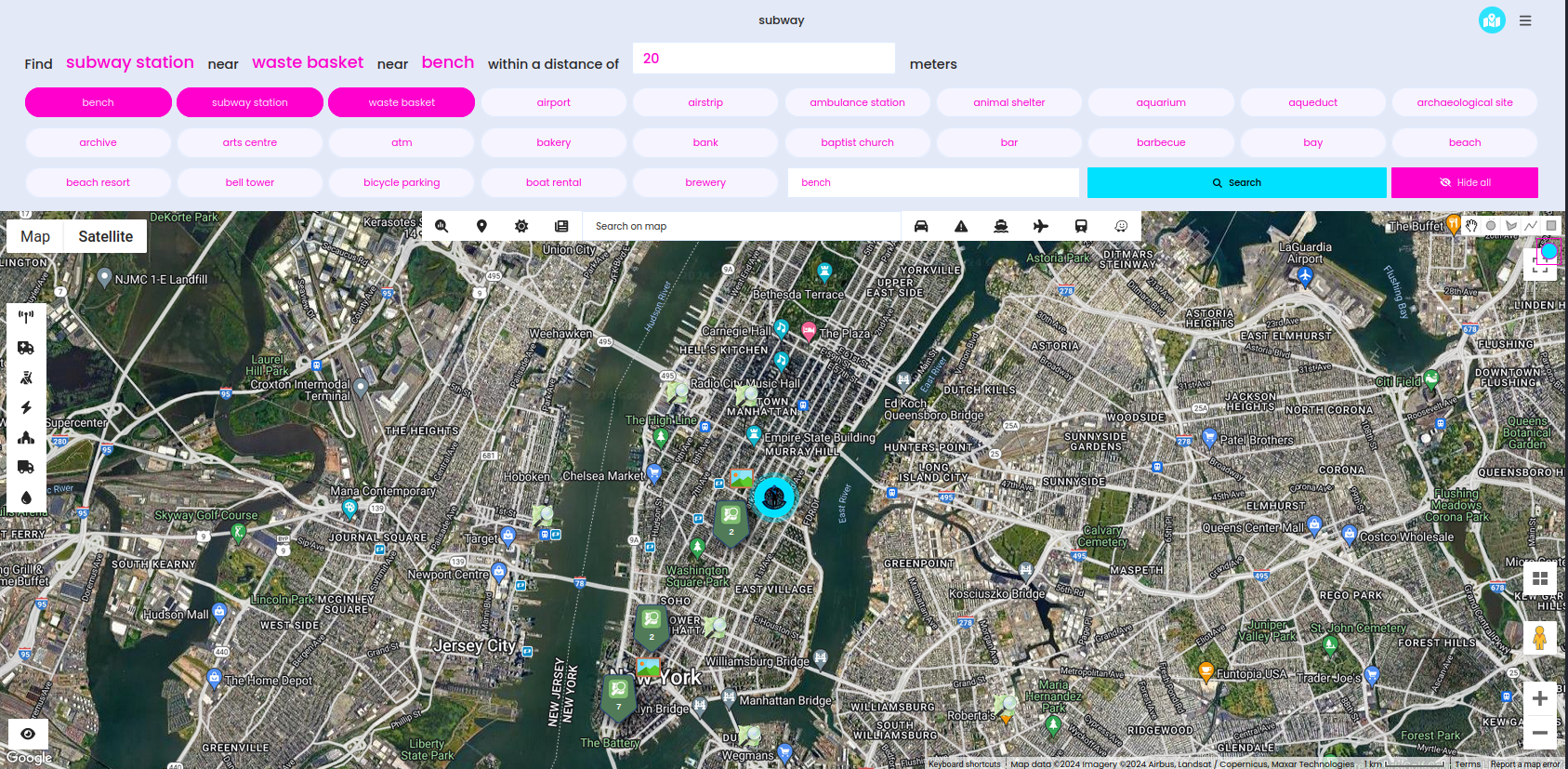
Task: Select the airstrip tag
Action: point(705,102)
